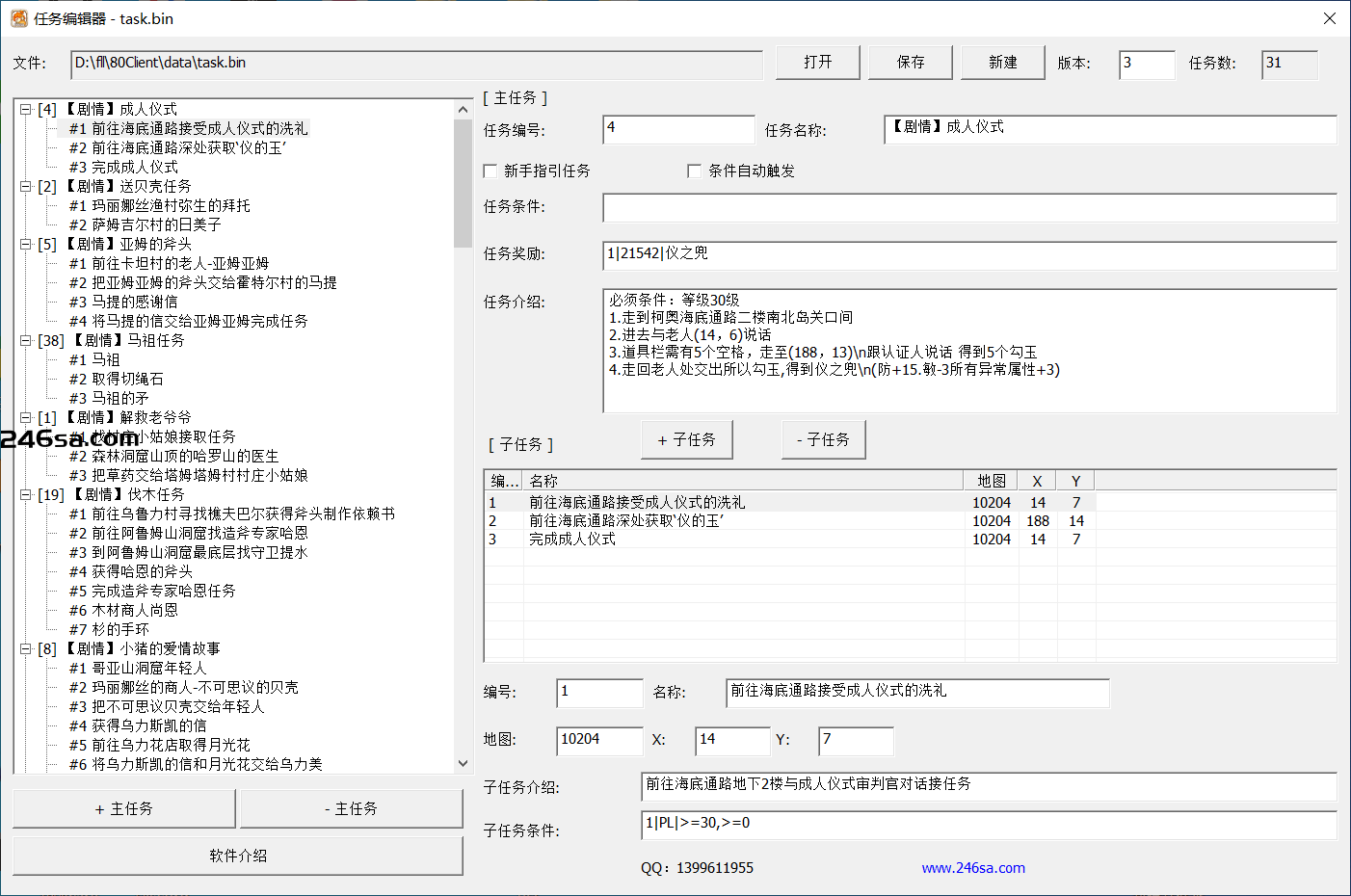The image size is (1351, 896).
Task: Collapse the [8] 小猪的爱情故事 tree node
Action: 26,648
